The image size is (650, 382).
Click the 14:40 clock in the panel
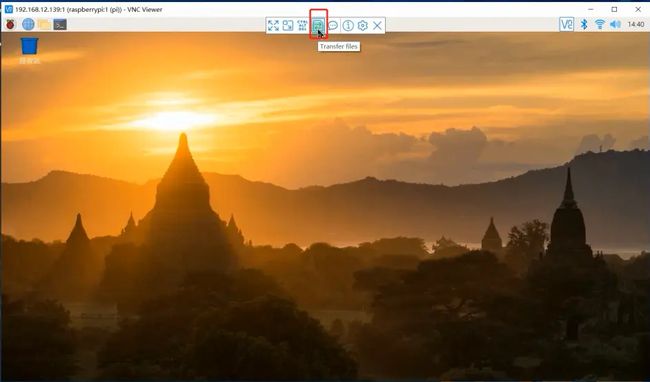click(x=635, y=24)
